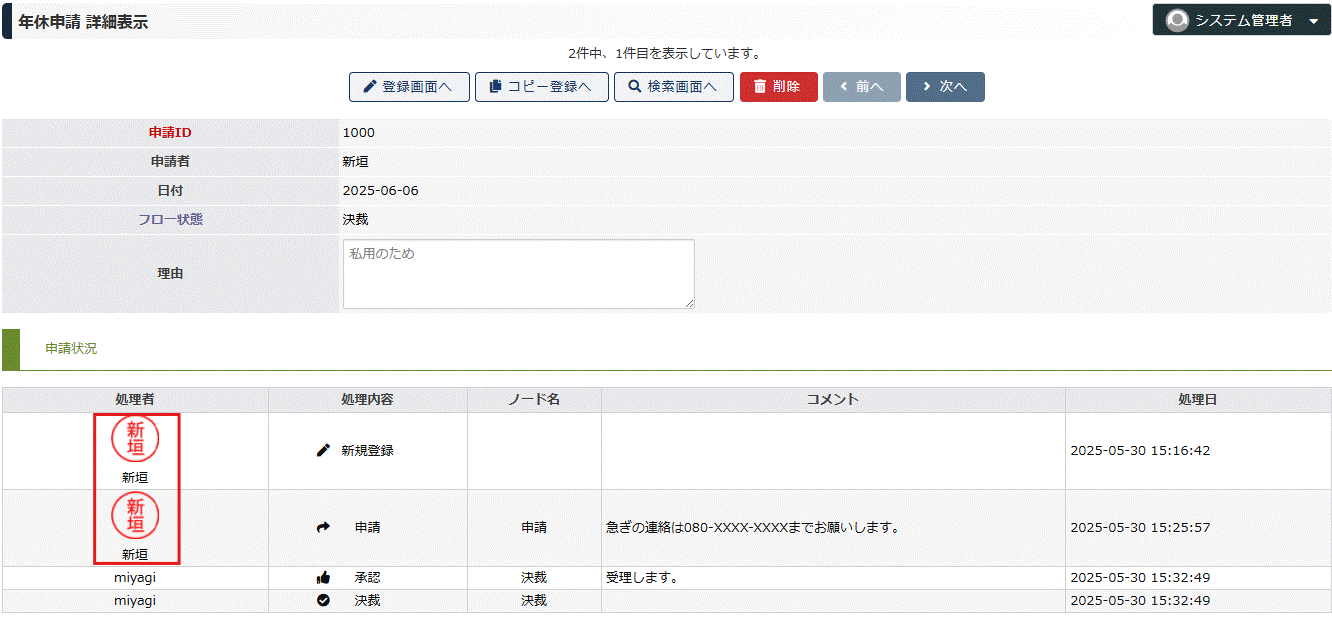The height and width of the screenshot is (619, 1332).
Task: Click miyagi in the 承認 row
Action: click(135, 578)
